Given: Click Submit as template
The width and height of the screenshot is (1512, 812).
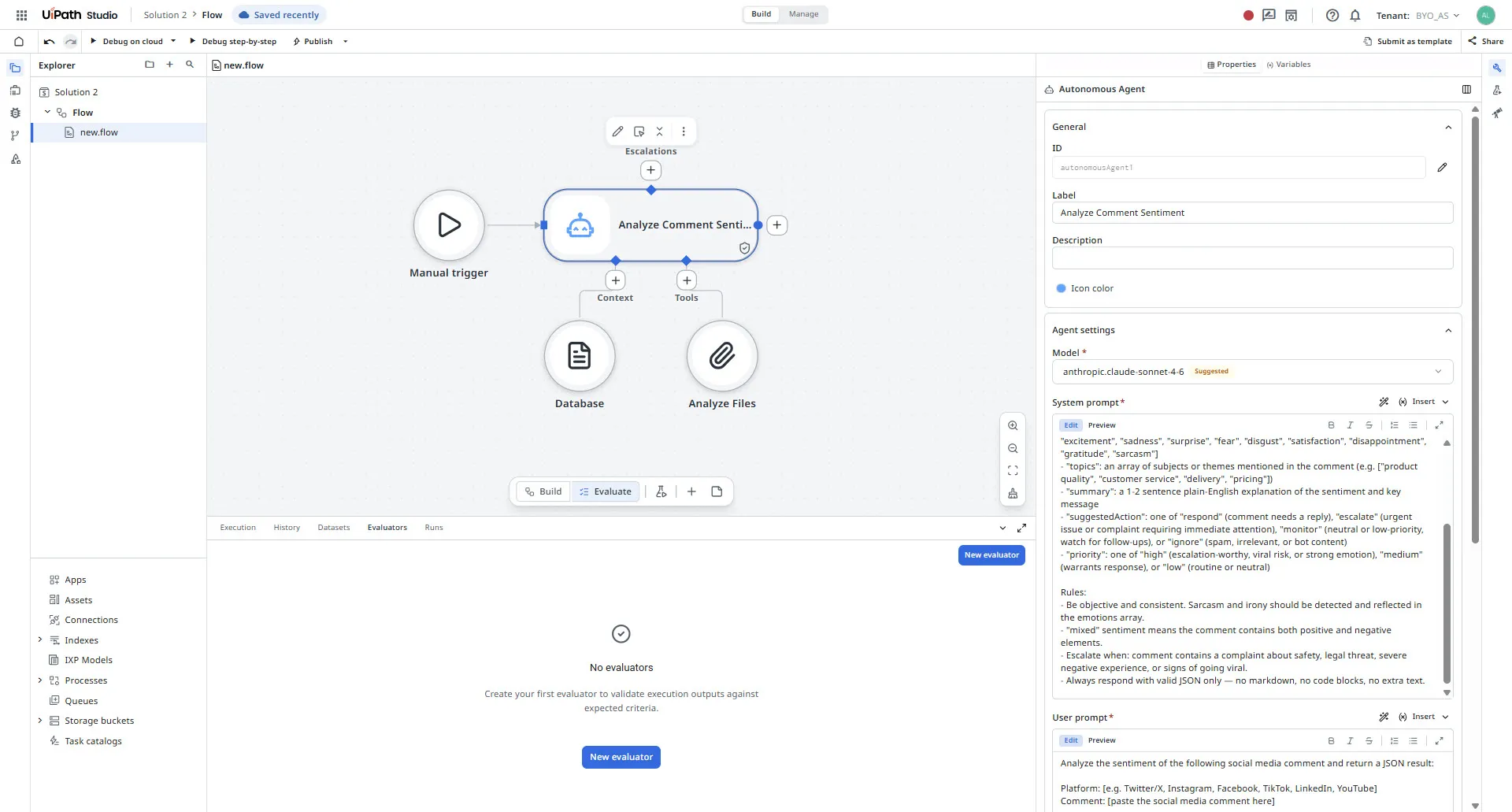Looking at the screenshot, I should pyautogui.click(x=1407, y=42).
